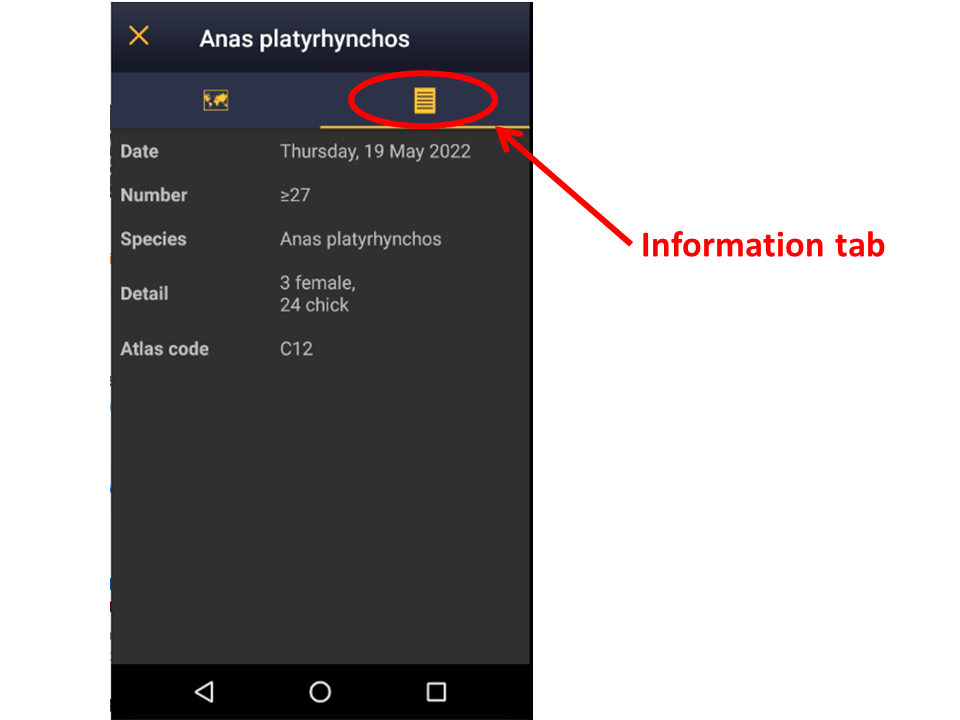Select the Detail field label
960x720 pixels.
pos(144,294)
